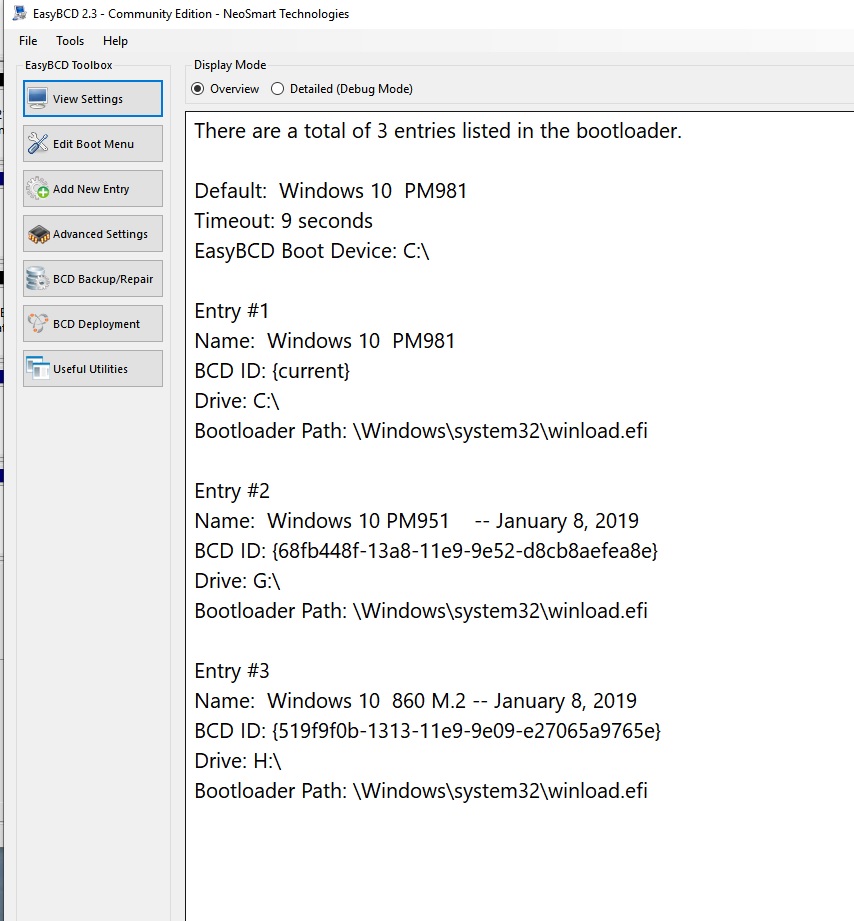854x921 pixels.
Task: Click the wrench icon on Edit Boot Menu
Action: [x=38, y=143]
